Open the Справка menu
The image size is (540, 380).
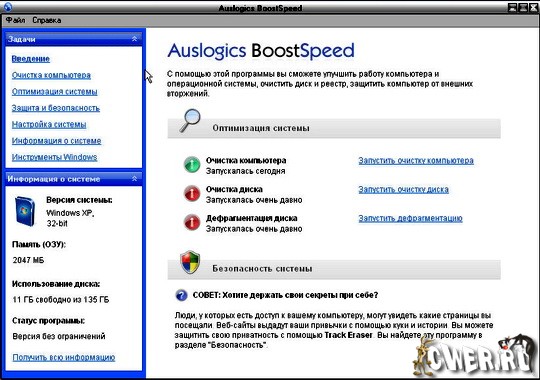pos(47,20)
